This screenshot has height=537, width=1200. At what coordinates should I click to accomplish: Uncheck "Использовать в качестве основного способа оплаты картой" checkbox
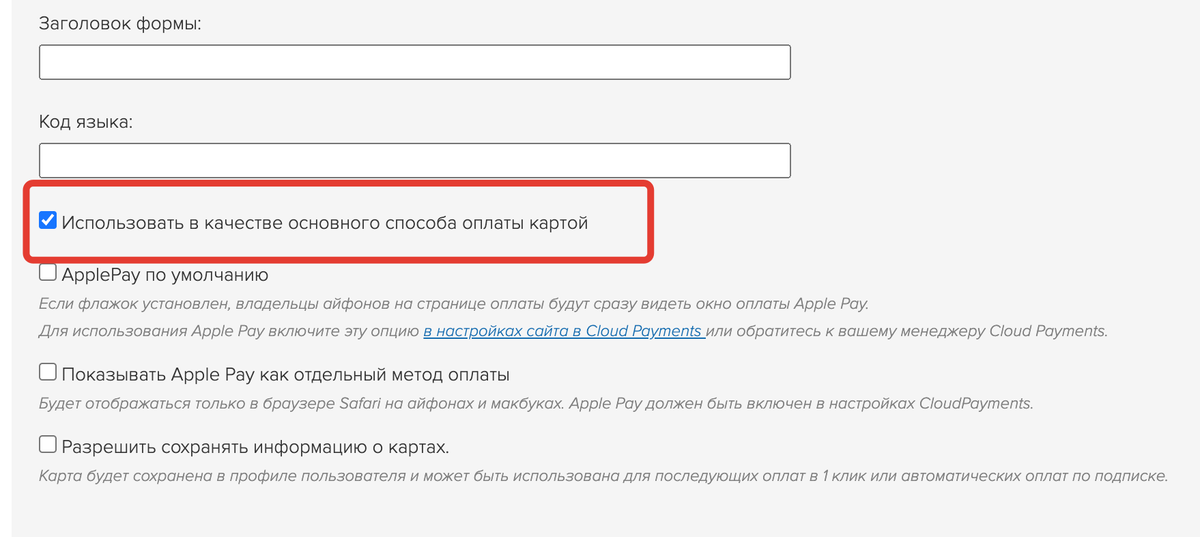coord(47,221)
